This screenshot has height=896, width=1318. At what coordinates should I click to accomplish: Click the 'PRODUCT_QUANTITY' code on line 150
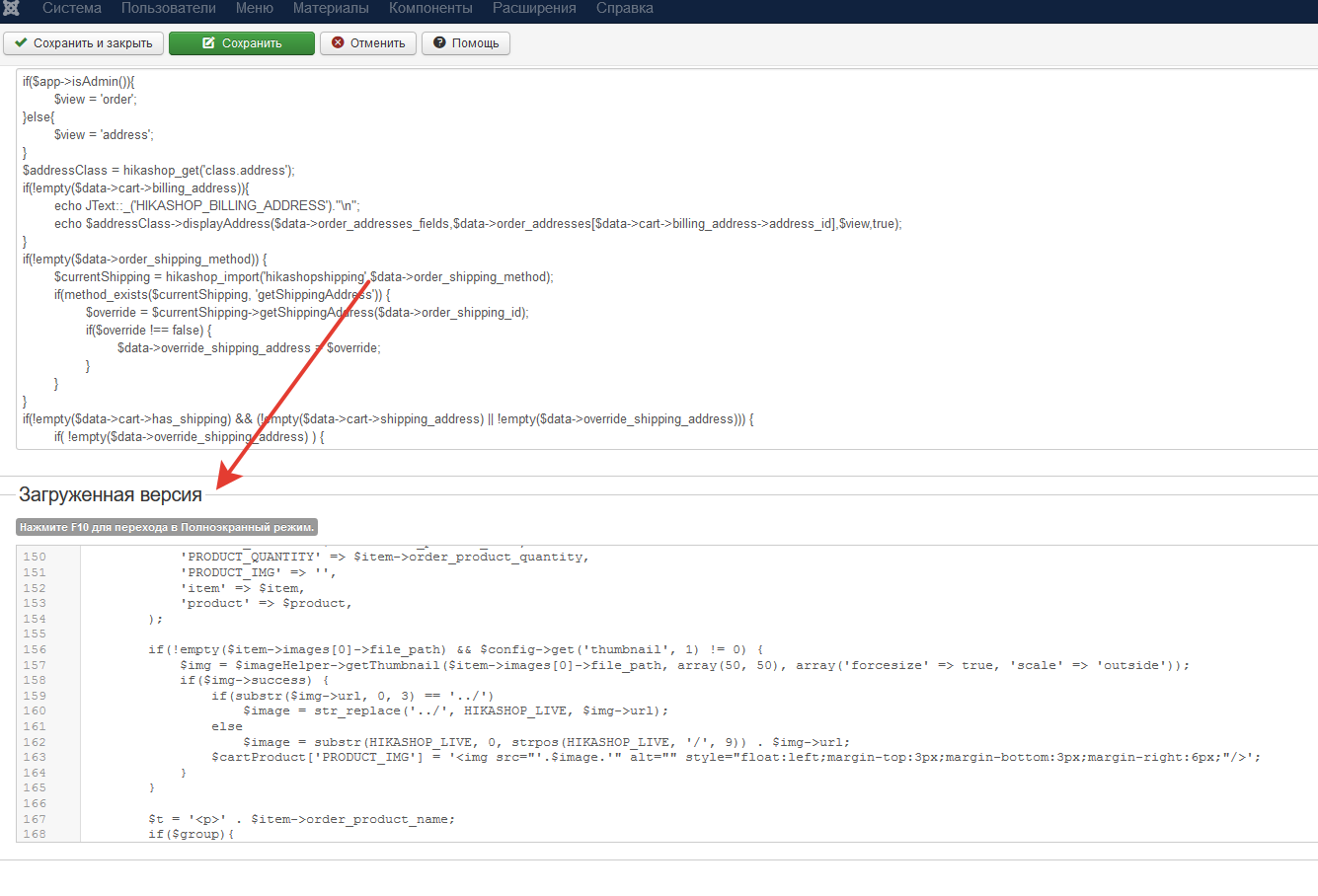[x=251, y=558]
